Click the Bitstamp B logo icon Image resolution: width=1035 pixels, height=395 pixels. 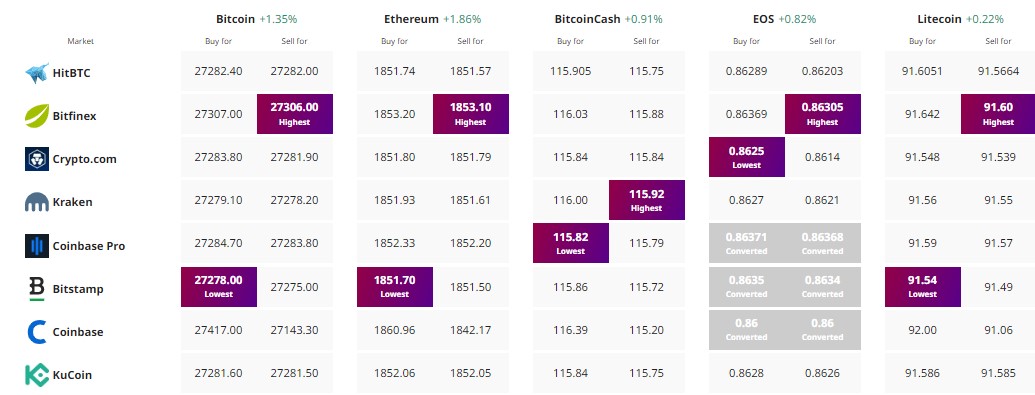click(x=37, y=289)
